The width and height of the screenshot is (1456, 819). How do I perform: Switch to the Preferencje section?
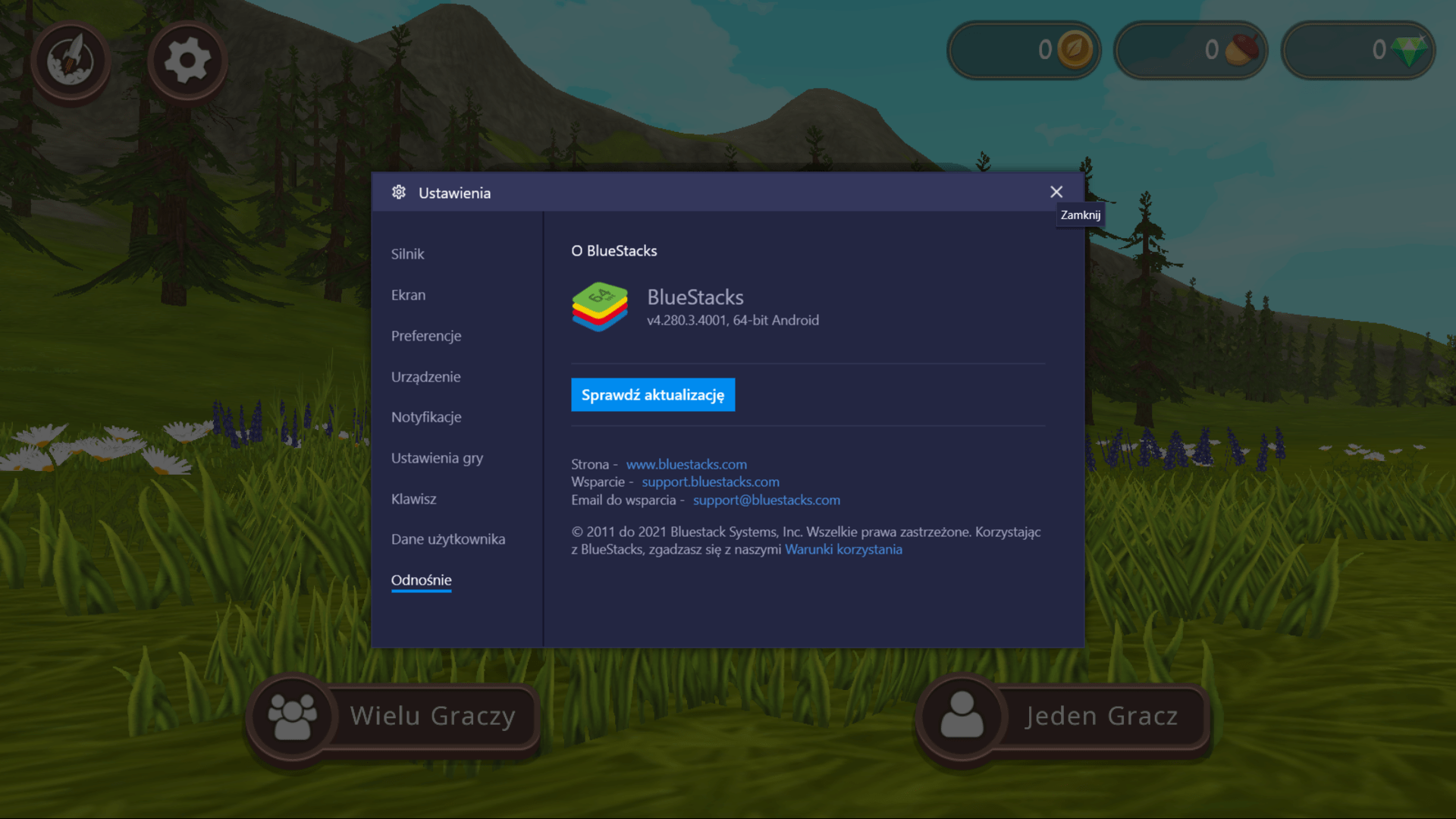425,336
